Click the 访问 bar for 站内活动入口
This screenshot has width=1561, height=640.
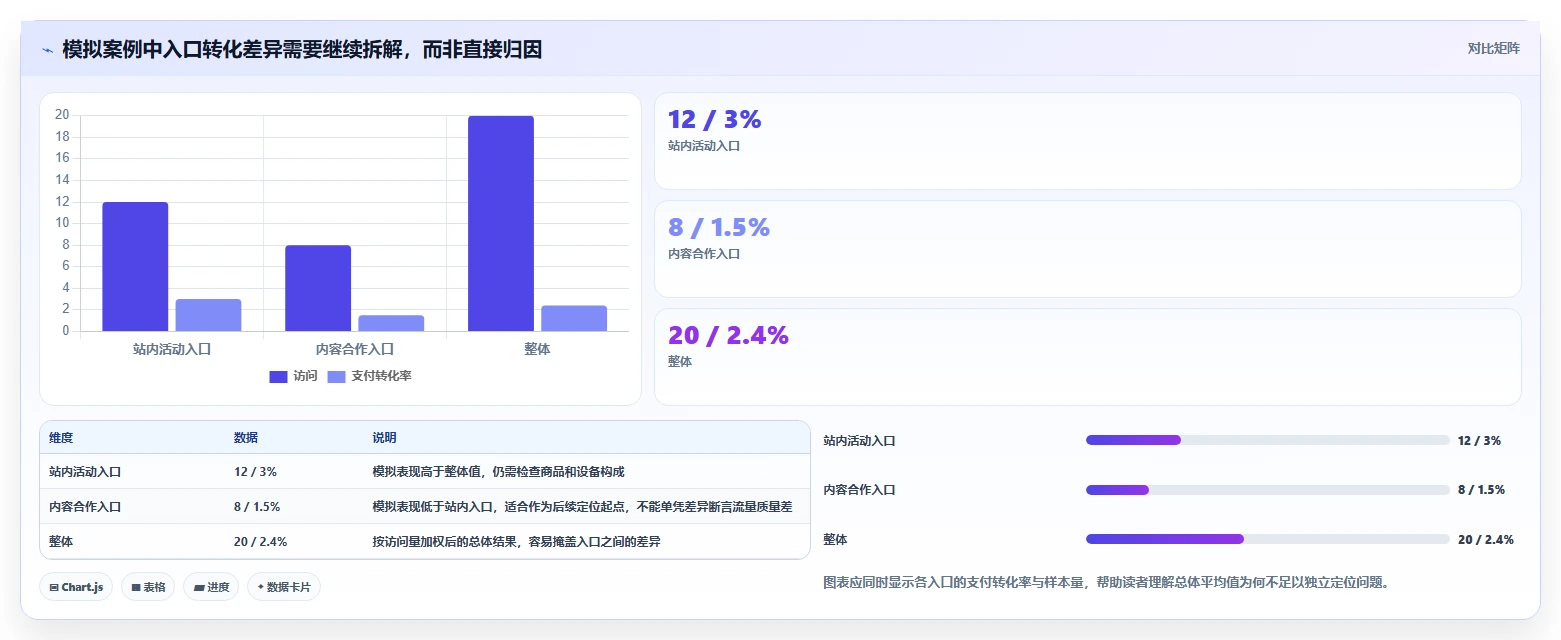click(135, 267)
